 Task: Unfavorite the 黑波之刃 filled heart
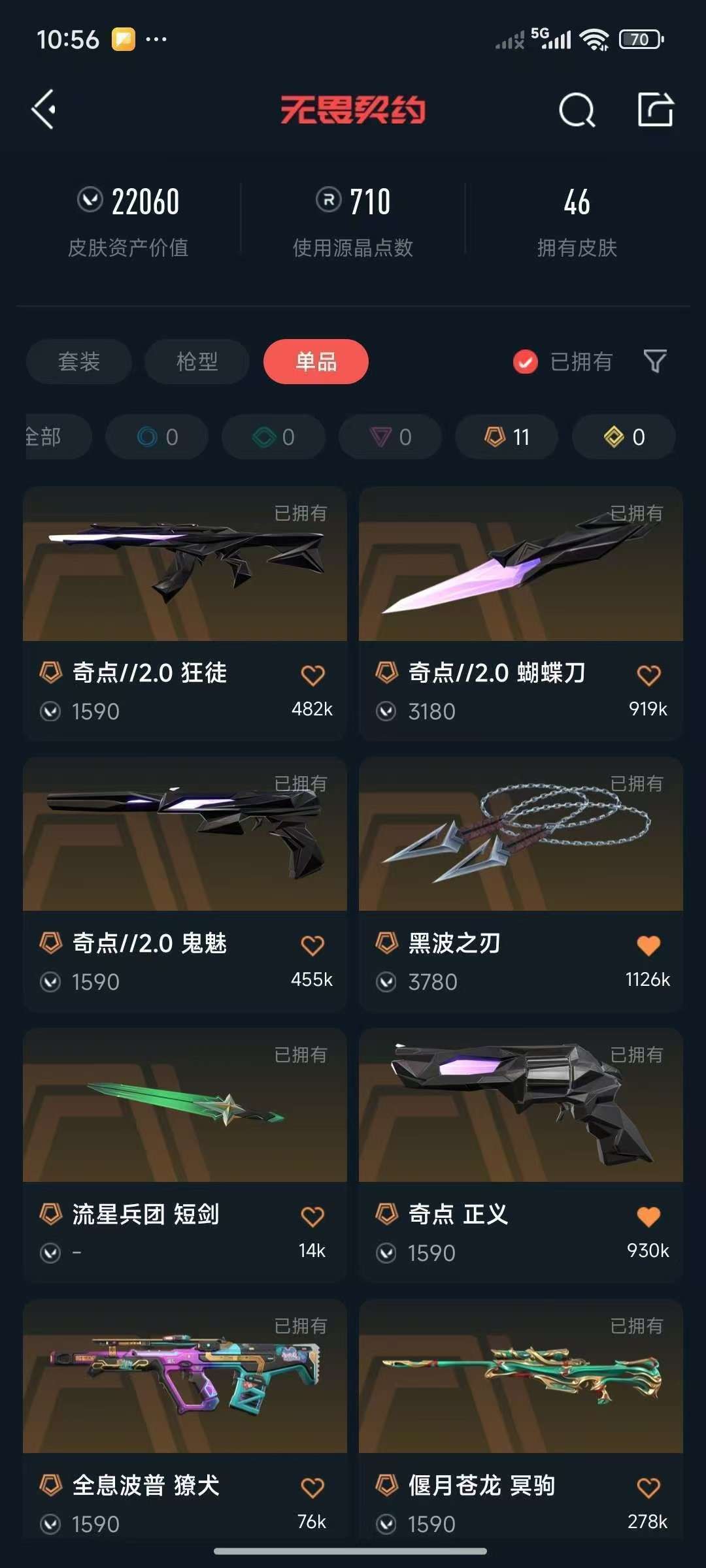tap(648, 945)
